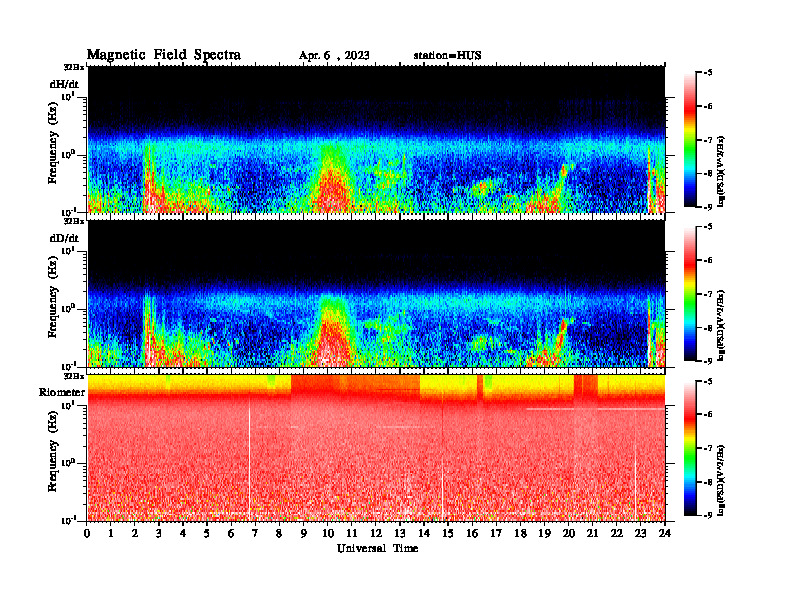Click the "Apr. 6 , 2023" date label
Viewport: 792px width, 612px height.
[x=334, y=56]
